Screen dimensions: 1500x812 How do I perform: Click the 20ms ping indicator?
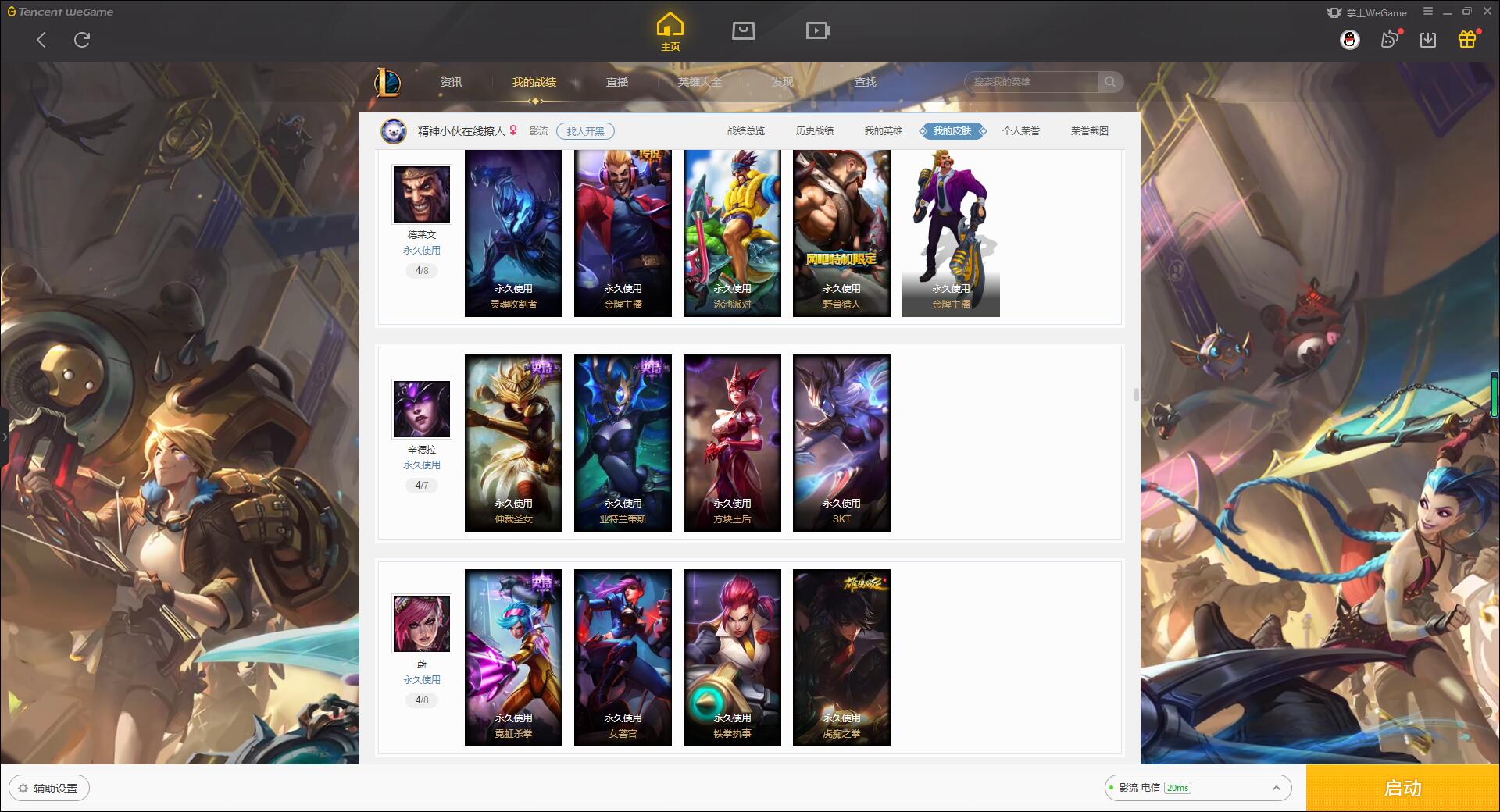(x=1177, y=788)
